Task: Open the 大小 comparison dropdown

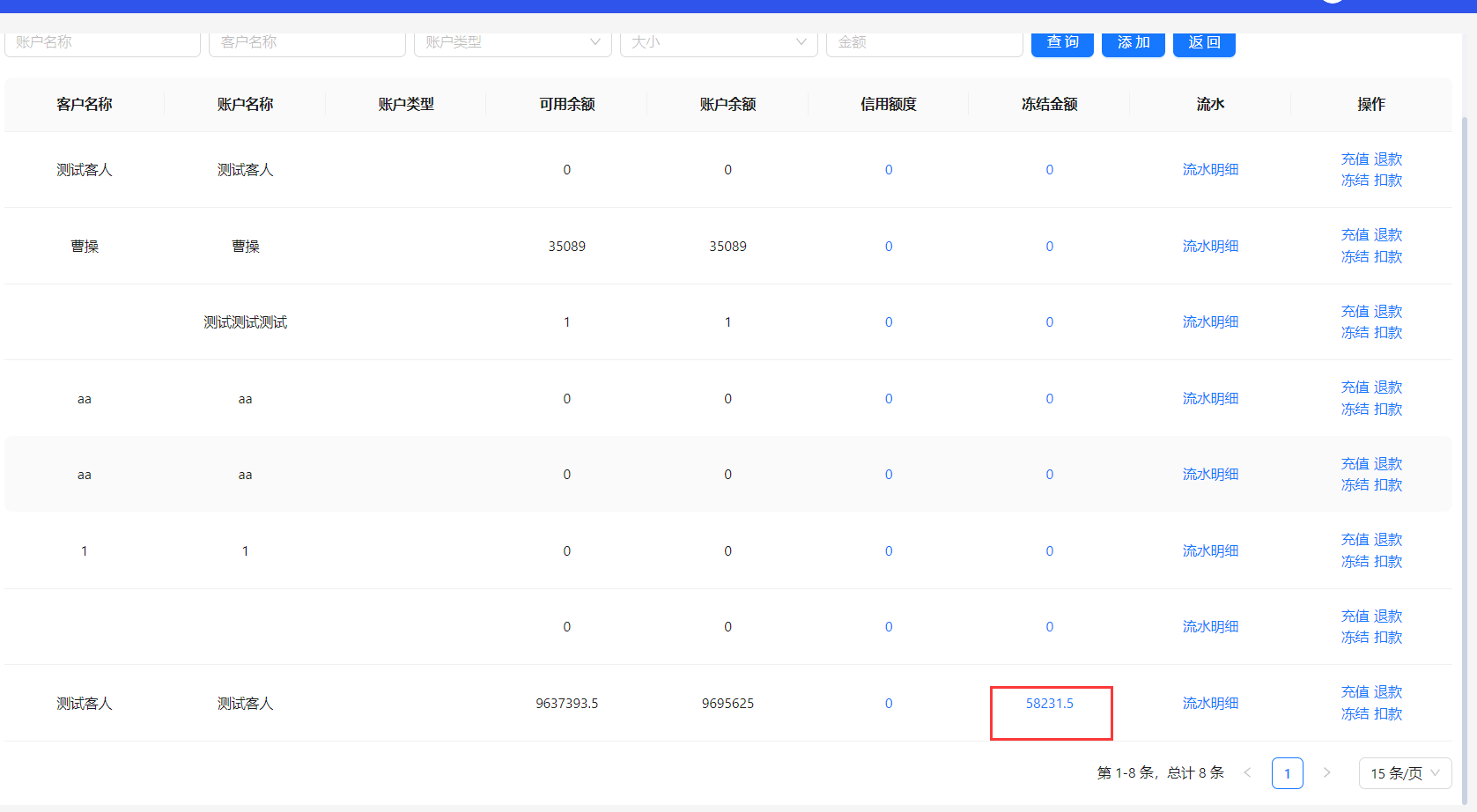Action: click(719, 42)
